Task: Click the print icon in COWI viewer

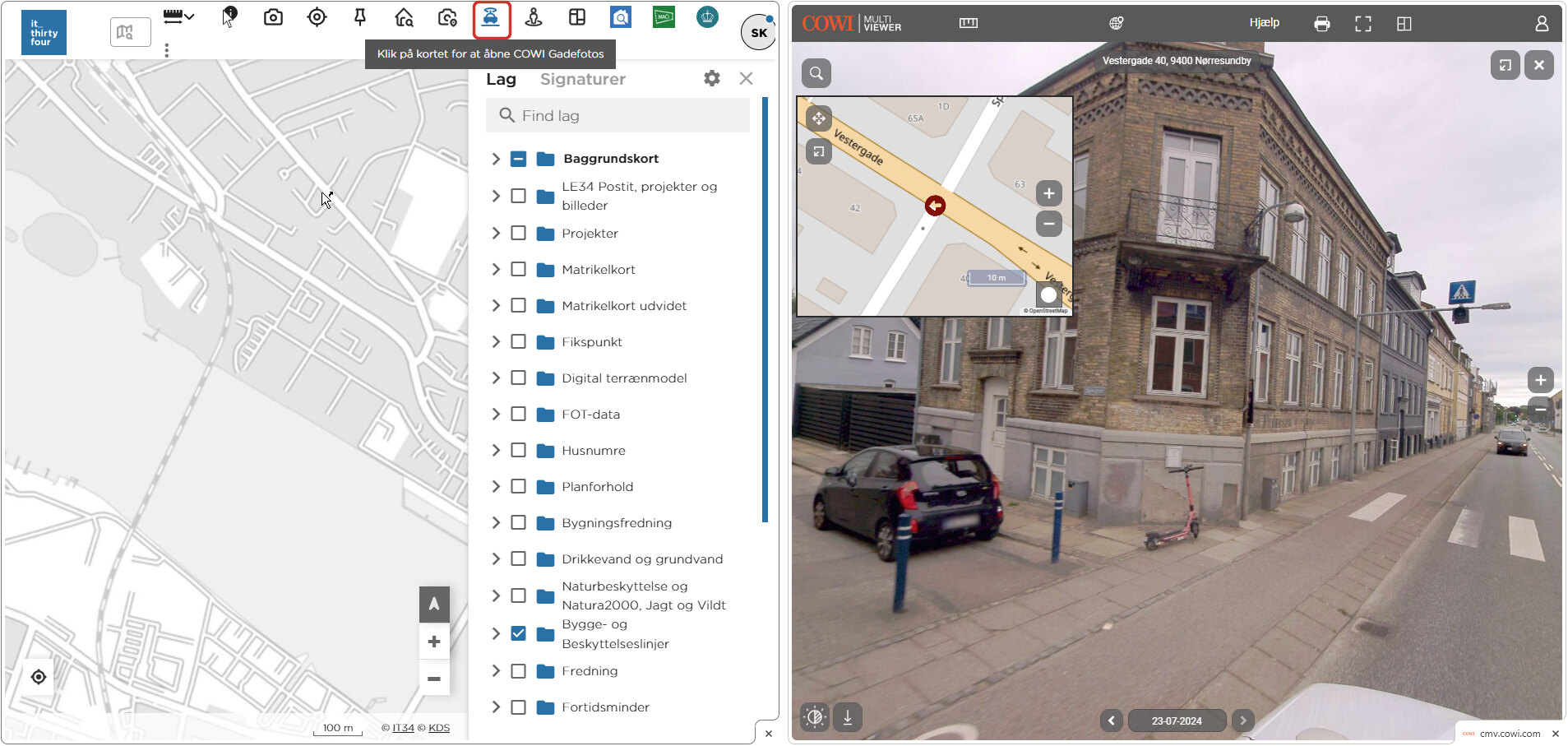Action: pyautogui.click(x=1321, y=24)
